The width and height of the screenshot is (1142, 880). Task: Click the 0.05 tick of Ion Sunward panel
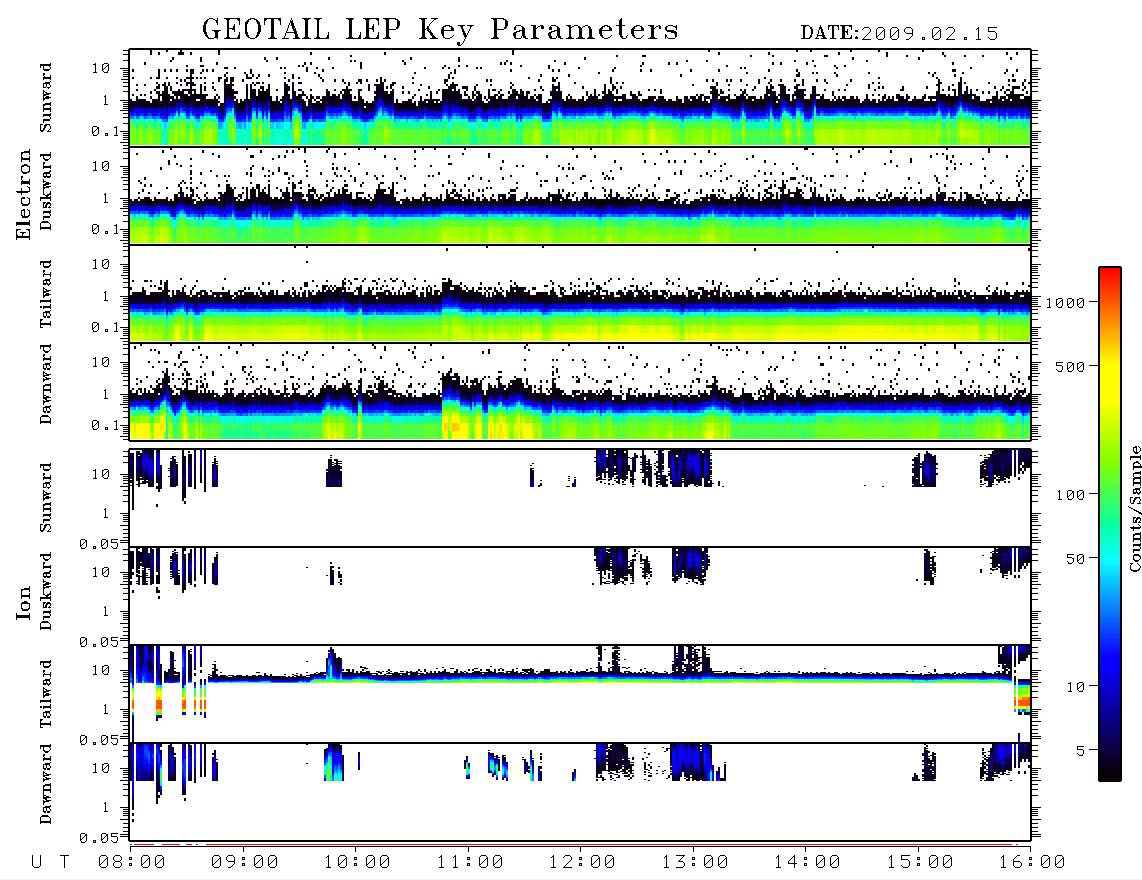pyautogui.click(x=98, y=544)
